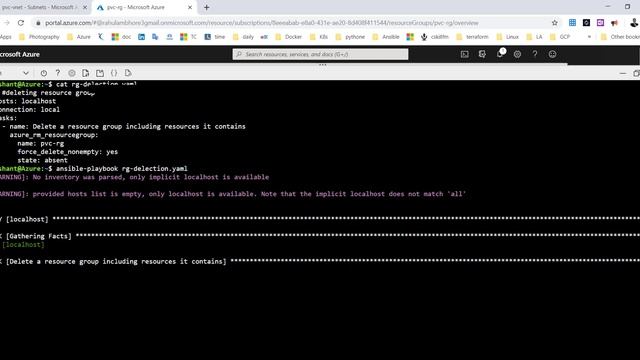
Task: Click the 'ansible-playbook rg-delection.yaml' command line
Action: [x=122, y=169]
